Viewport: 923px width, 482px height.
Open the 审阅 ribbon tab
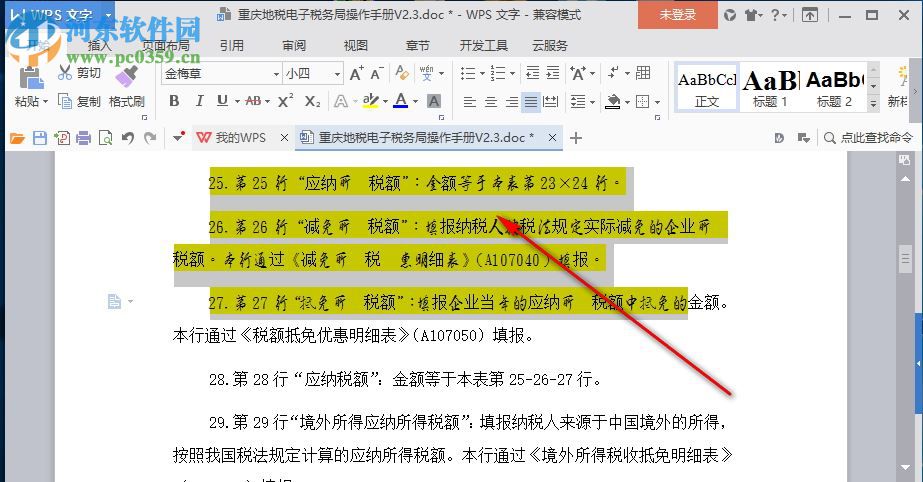click(294, 45)
